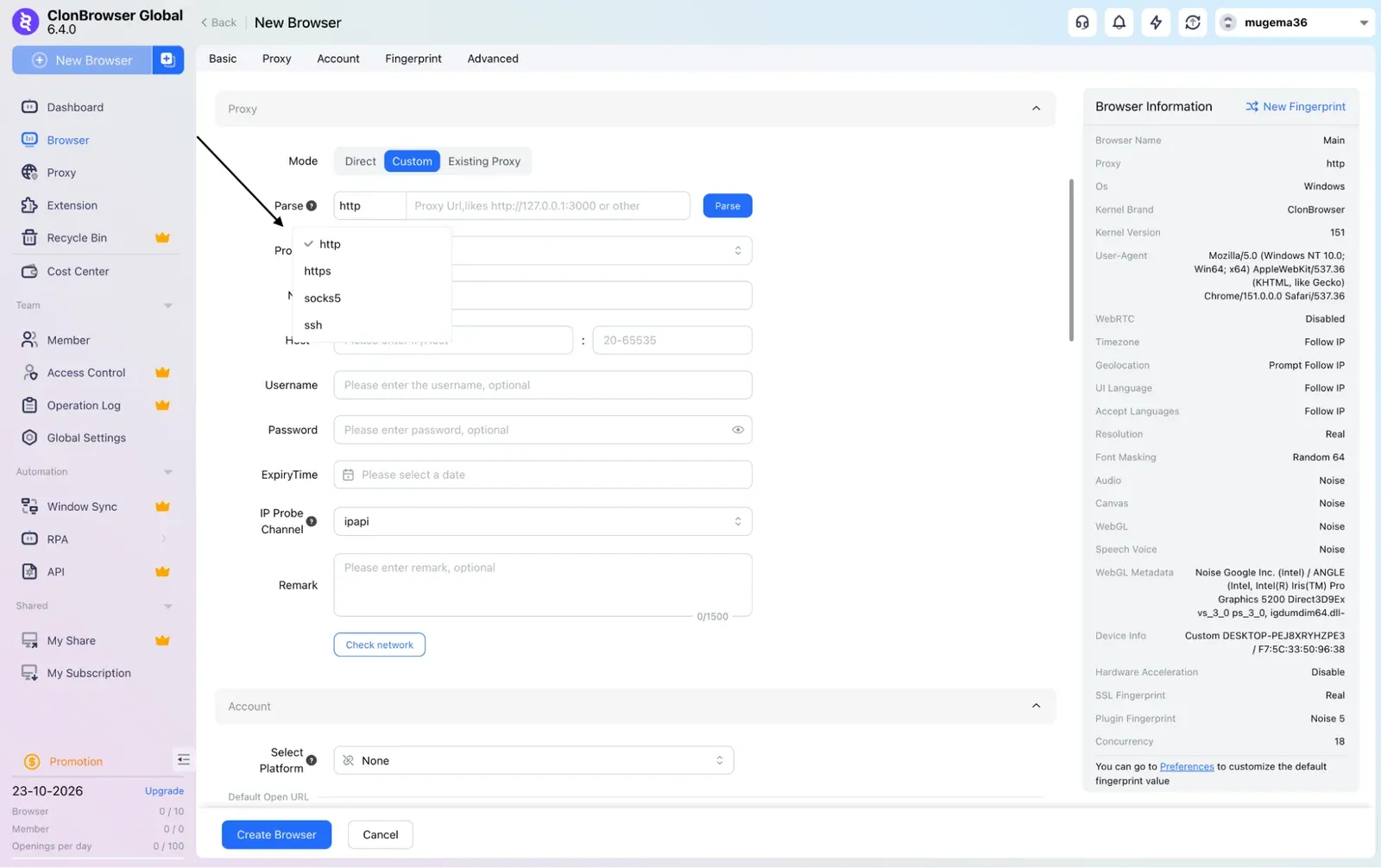This screenshot has height=868, width=1381.
Task: Select Custom proxy mode
Action: pyautogui.click(x=412, y=161)
